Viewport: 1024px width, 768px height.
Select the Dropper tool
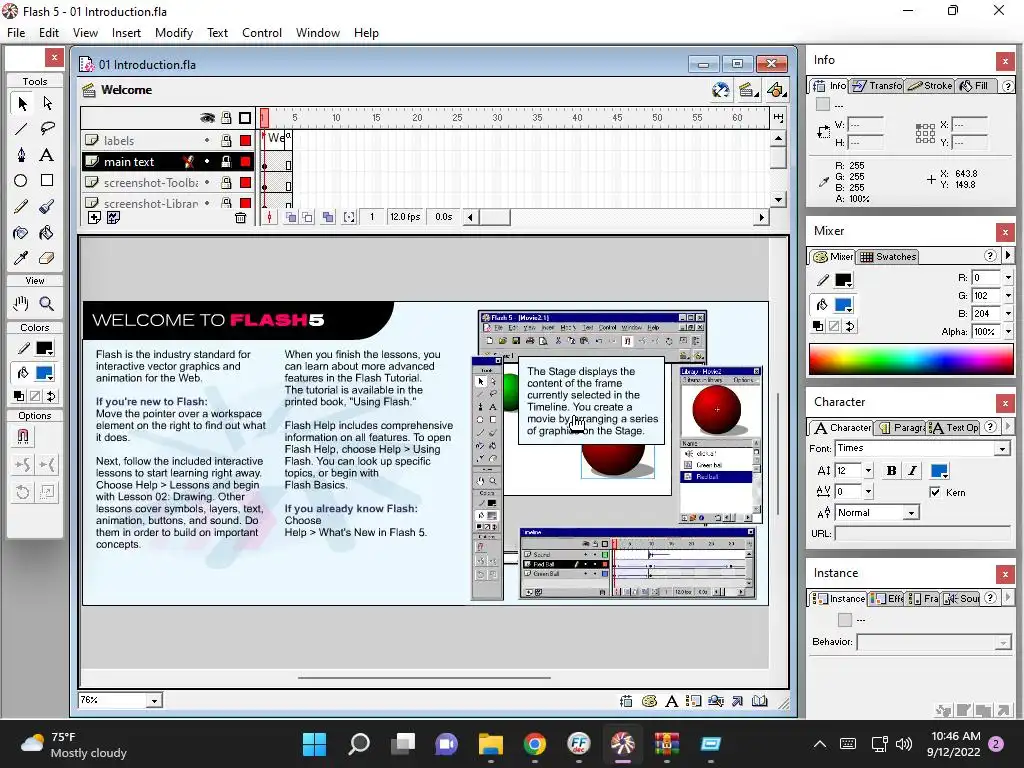[22, 259]
